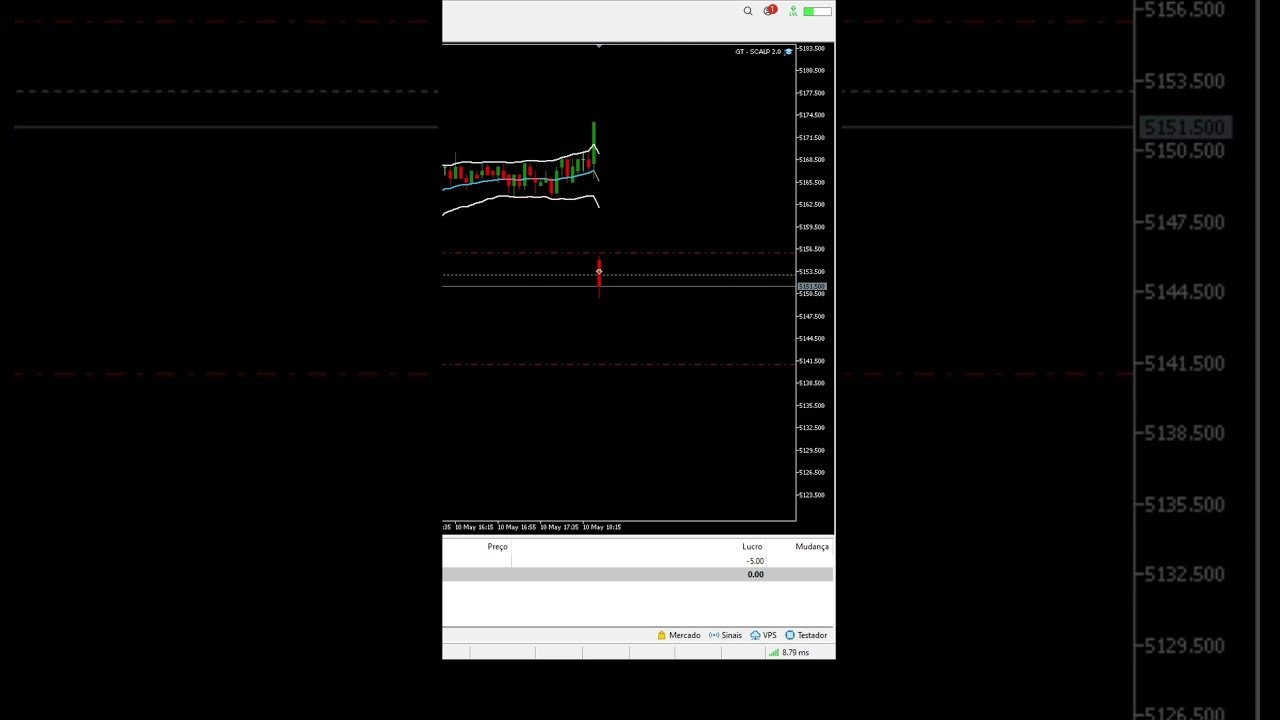This screenshot has height=720, width=1280.
Task: Open the search magnifier icon
Action: coord(747,11)
